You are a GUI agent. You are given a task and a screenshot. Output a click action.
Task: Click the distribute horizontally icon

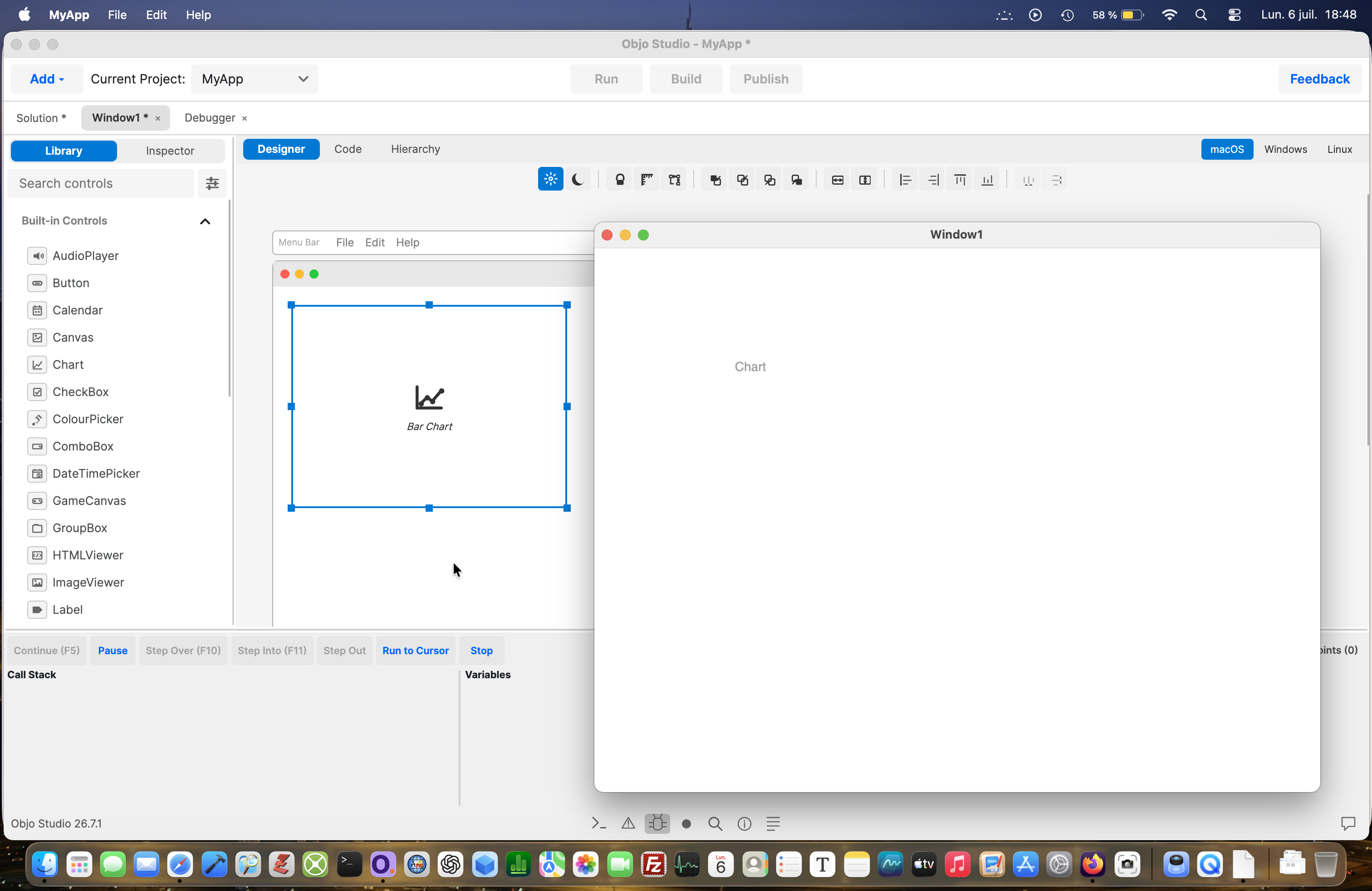point(1028,180)
